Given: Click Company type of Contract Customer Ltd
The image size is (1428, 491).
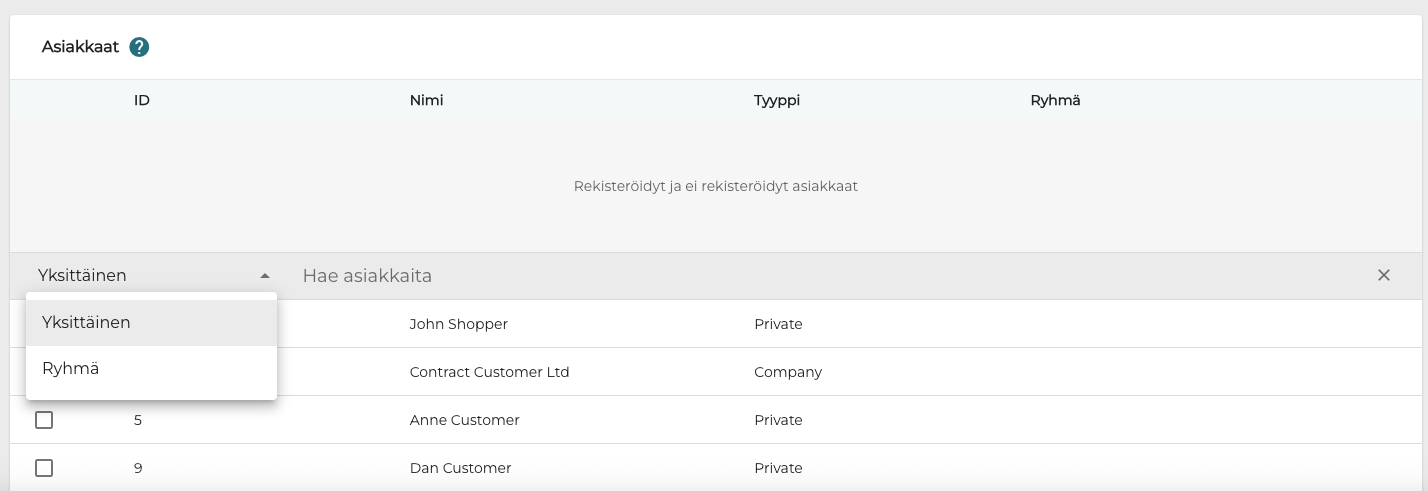Looking at the screenshot, I should 788,372.
